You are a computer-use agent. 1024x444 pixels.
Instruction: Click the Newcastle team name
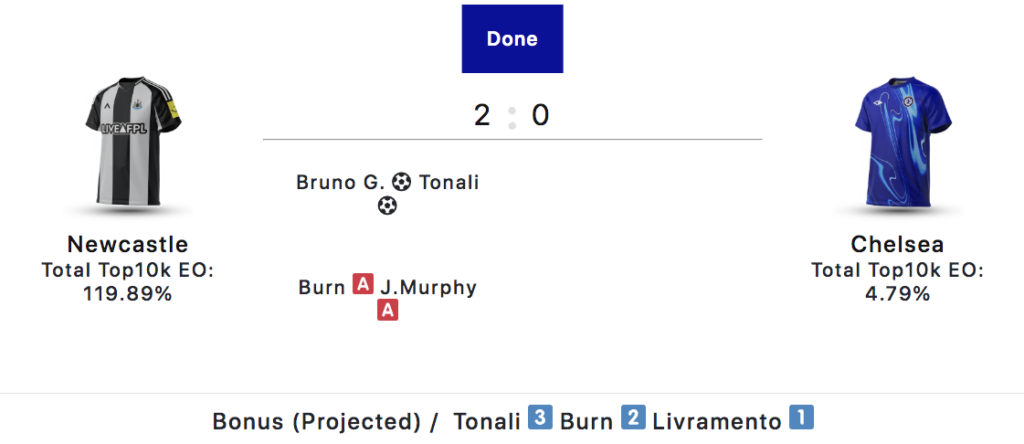[128, 245]
